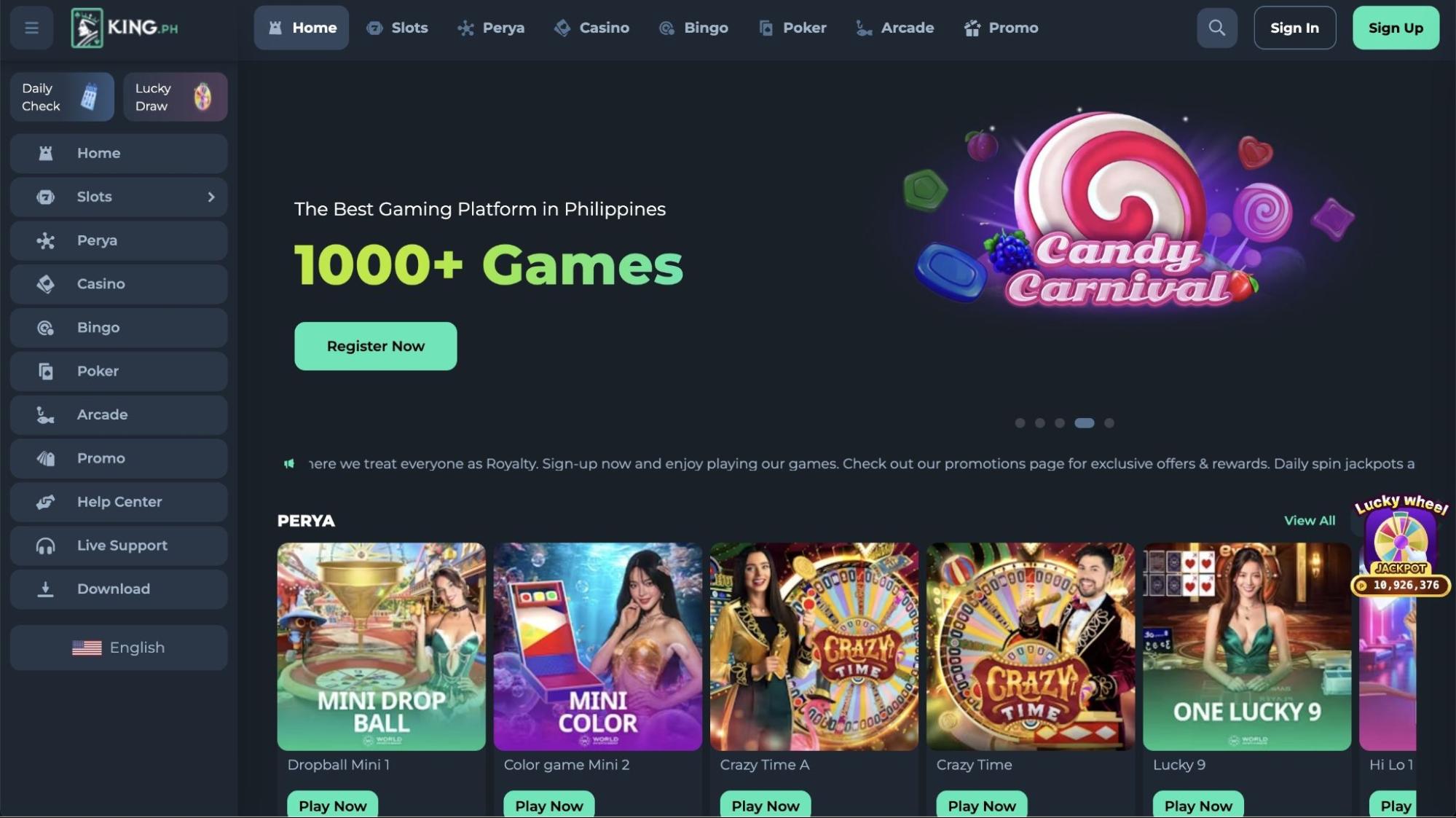1456x818 pixels.
Task: Click the Register Now button
Action: (376, 346)
